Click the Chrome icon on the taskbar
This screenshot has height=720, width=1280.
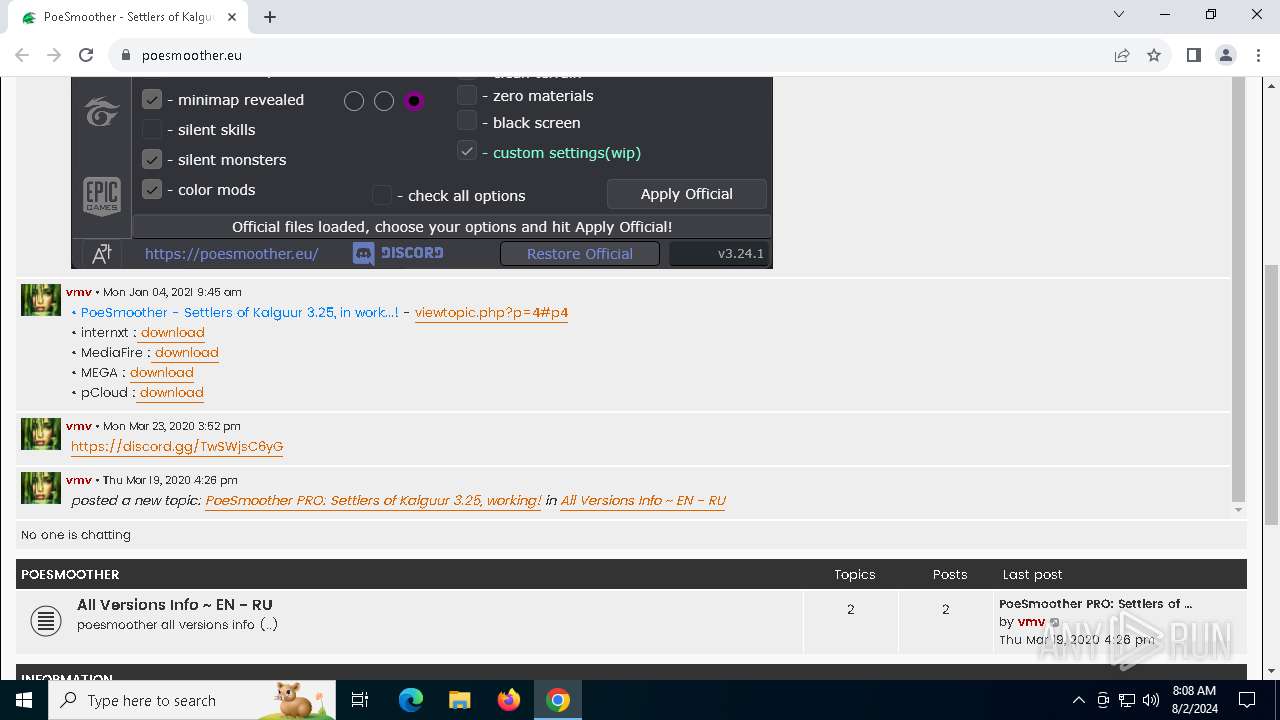(558, 700)
